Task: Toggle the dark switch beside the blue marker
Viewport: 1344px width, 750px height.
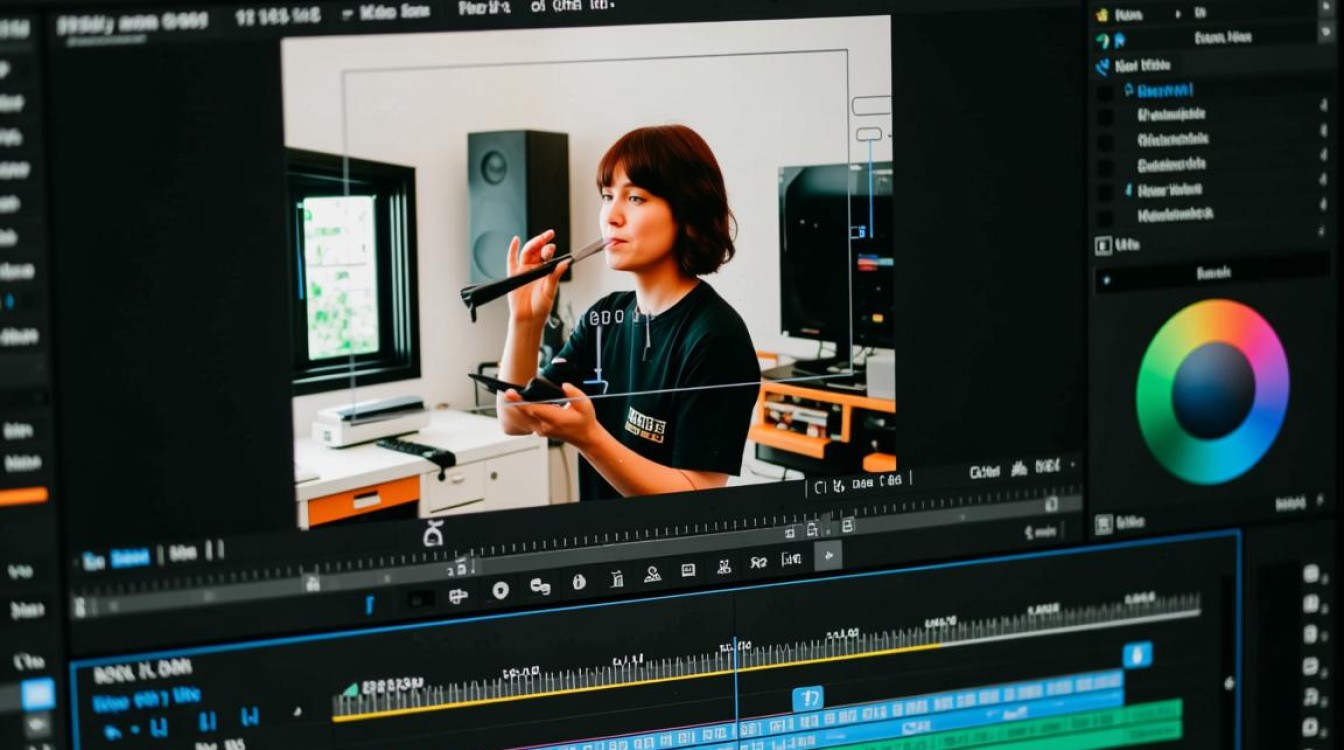Action: click(420, 600)
